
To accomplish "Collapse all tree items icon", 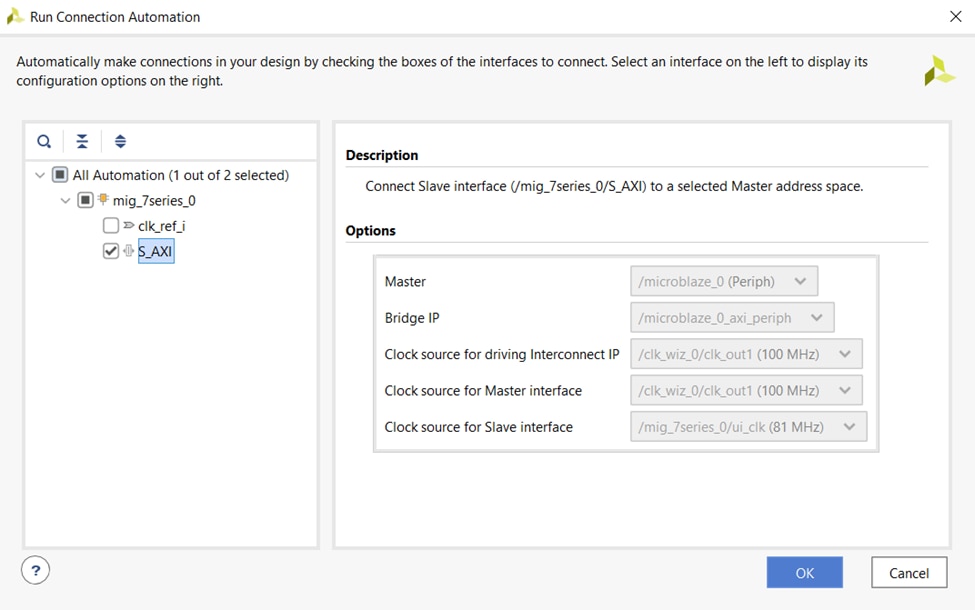I will coord(82,141).
